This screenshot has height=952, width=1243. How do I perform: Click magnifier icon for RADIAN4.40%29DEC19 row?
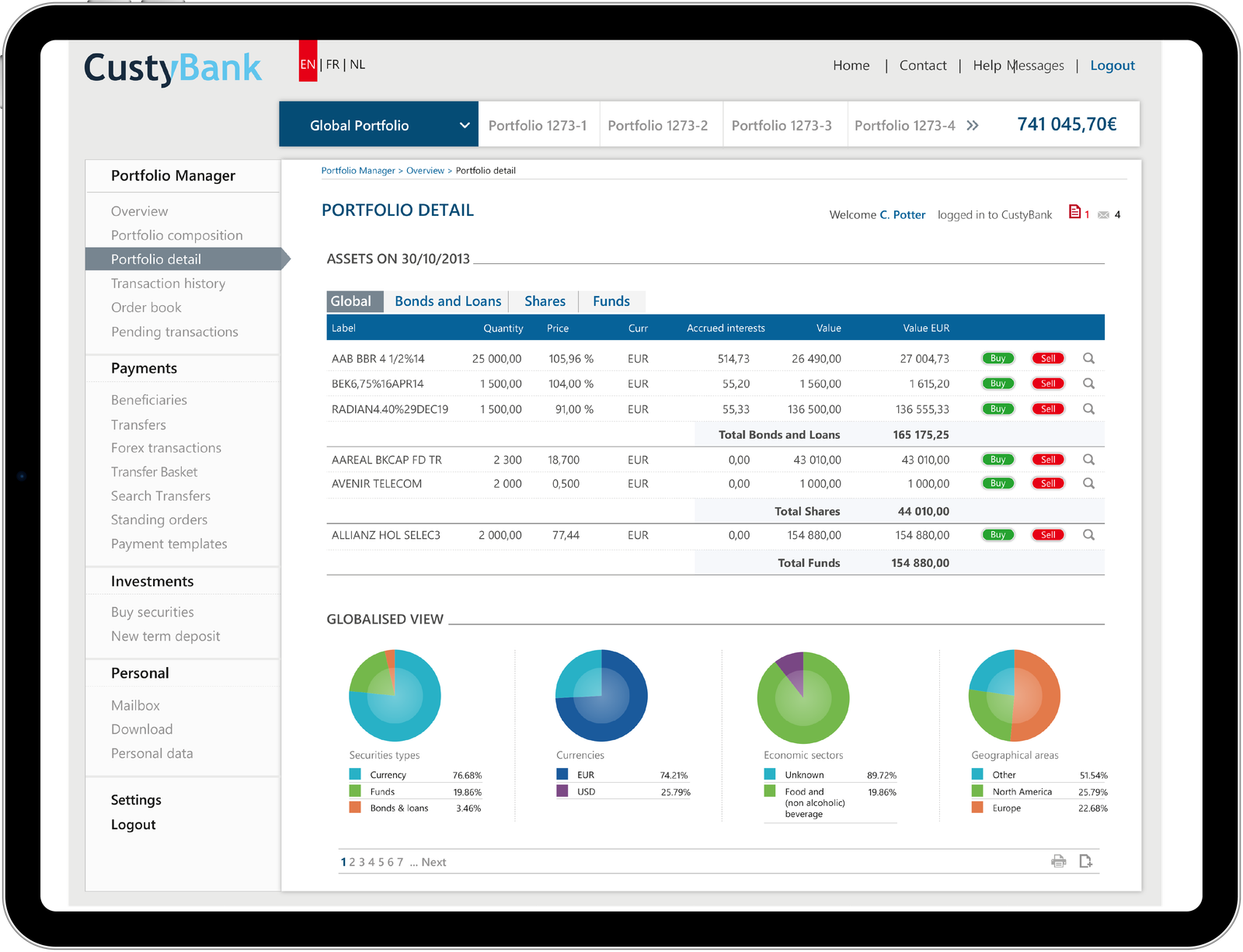[1088, 409]
